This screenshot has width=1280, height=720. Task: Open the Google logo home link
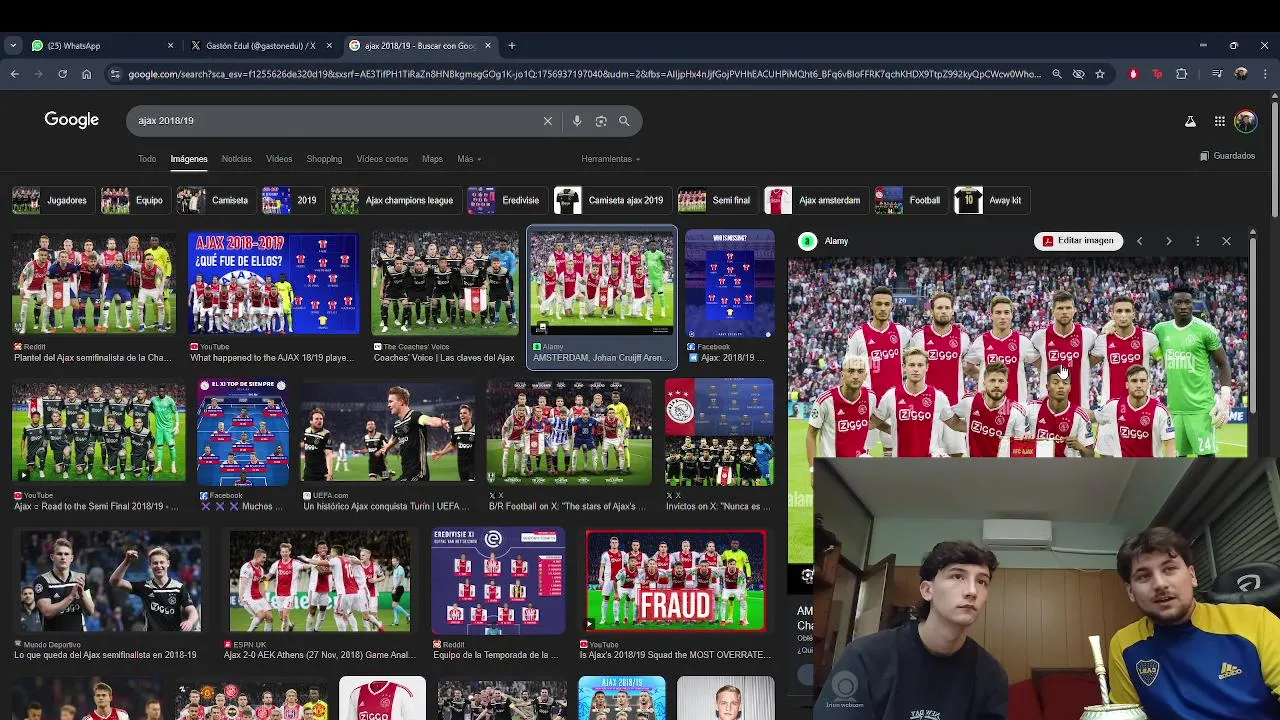click(71, 120)
